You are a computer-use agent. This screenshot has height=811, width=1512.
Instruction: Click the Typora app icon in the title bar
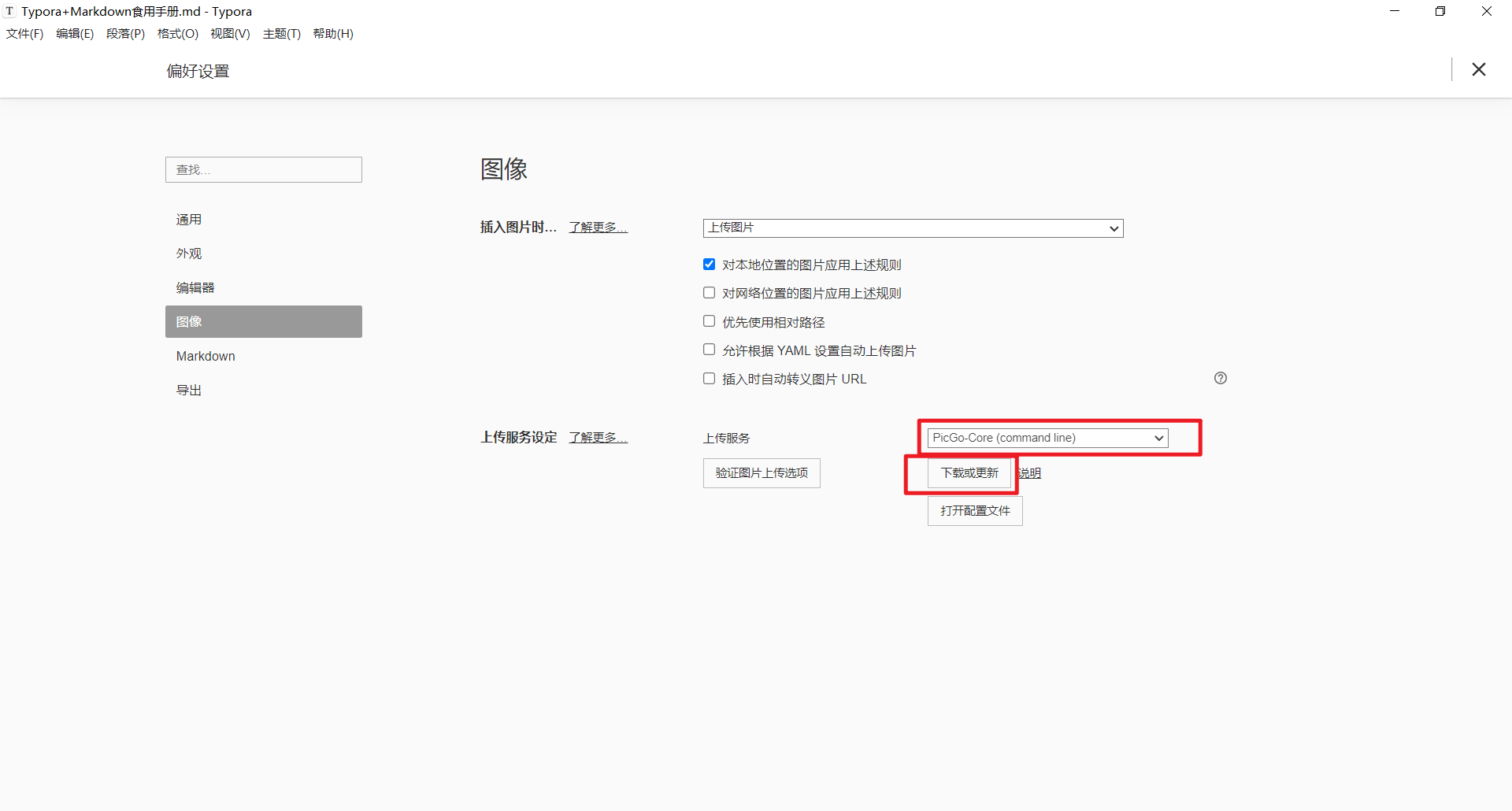pos(9,11)
